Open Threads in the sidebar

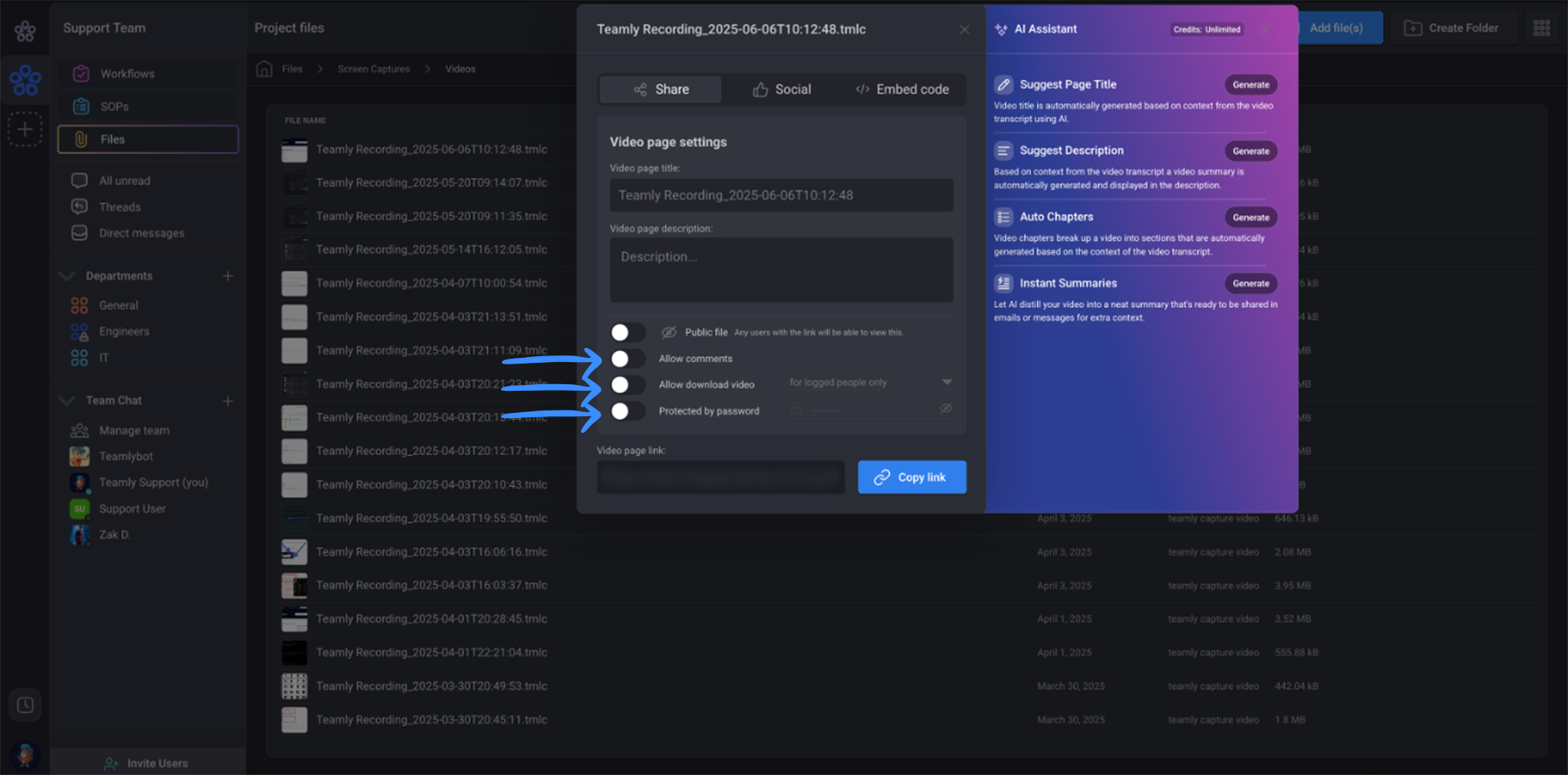click(119, 207)
